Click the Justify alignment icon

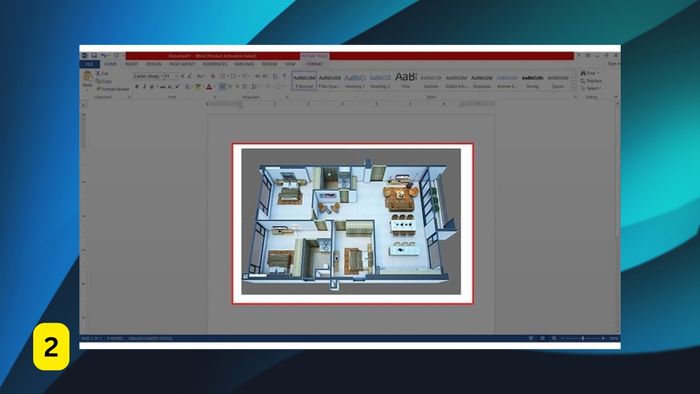245,87
